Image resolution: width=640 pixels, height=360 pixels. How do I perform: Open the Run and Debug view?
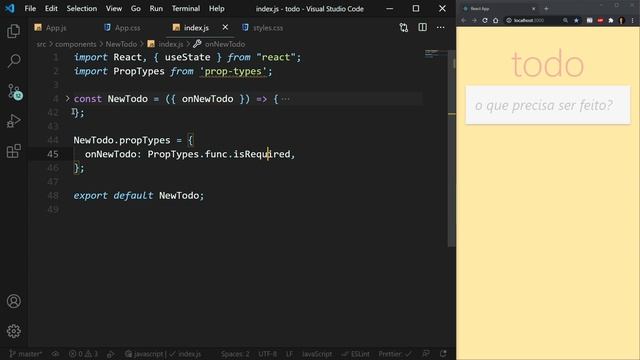click(13, 121)
